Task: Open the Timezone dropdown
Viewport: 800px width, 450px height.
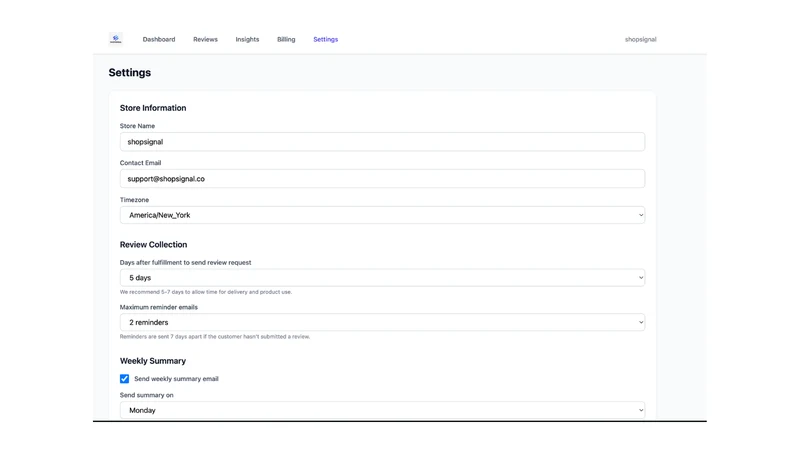Action: click(x=382, y=215)
